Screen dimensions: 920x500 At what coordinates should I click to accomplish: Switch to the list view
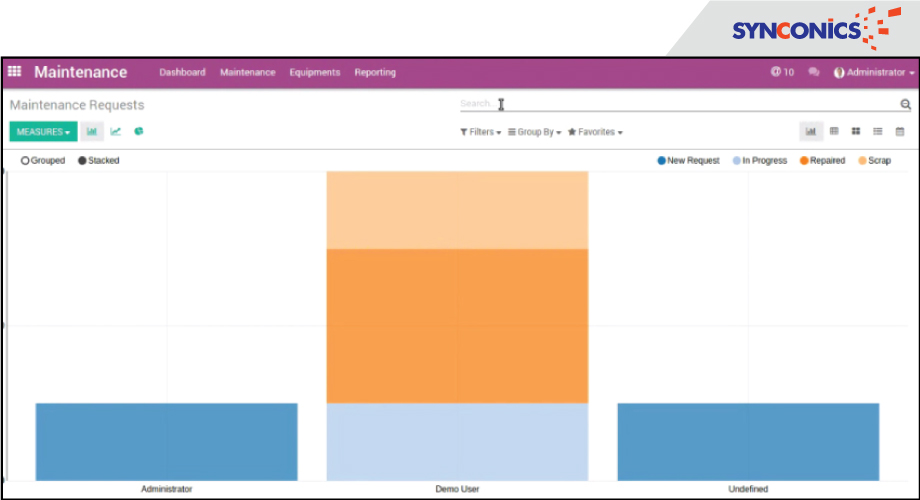[x=878, y=131]
